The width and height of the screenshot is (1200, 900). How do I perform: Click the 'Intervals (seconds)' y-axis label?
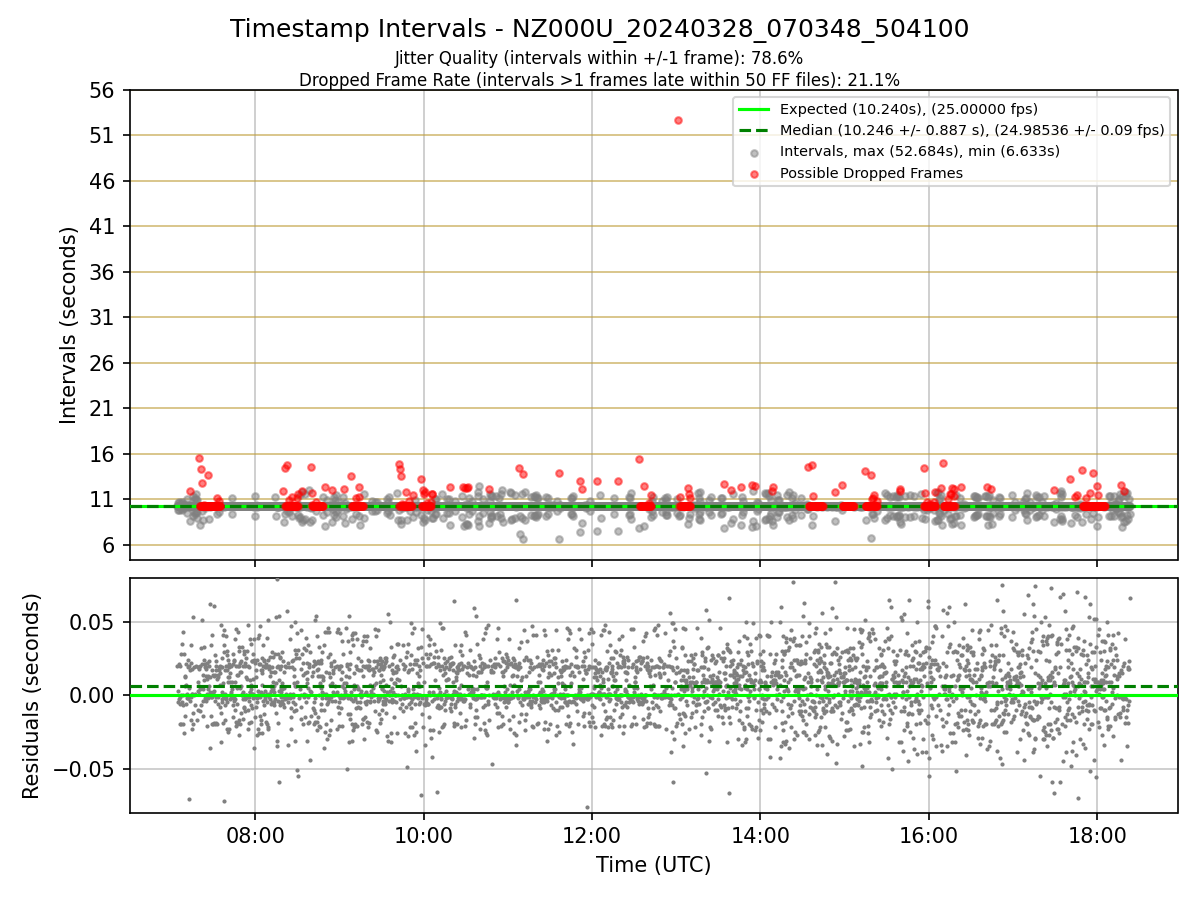point(68,325)
